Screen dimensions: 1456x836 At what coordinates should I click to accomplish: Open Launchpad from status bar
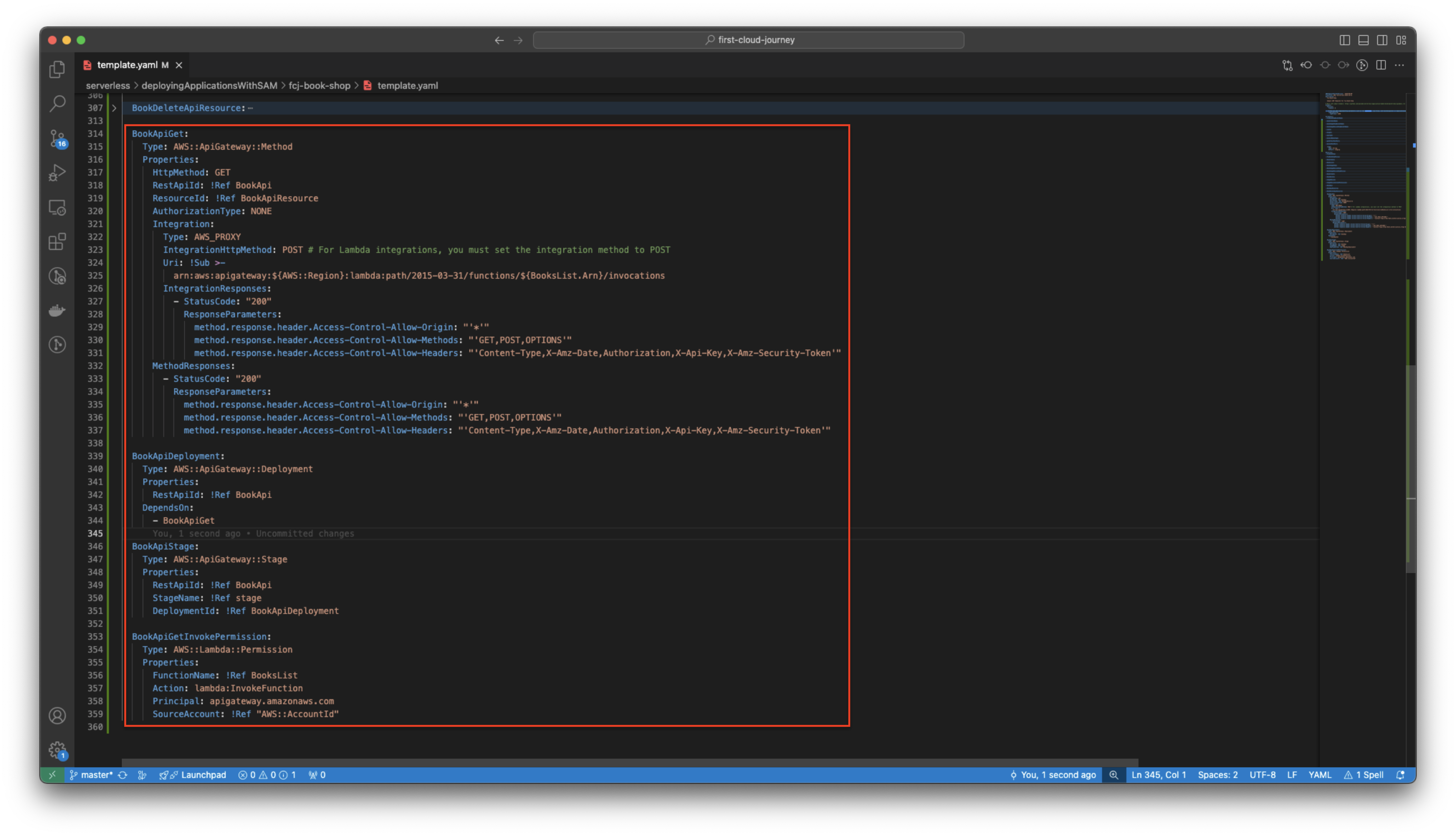(192, 774)
